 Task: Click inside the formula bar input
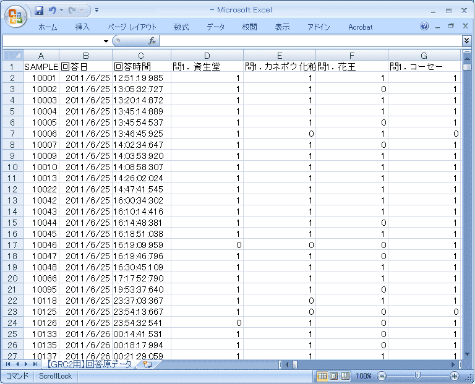click(311, 41)
